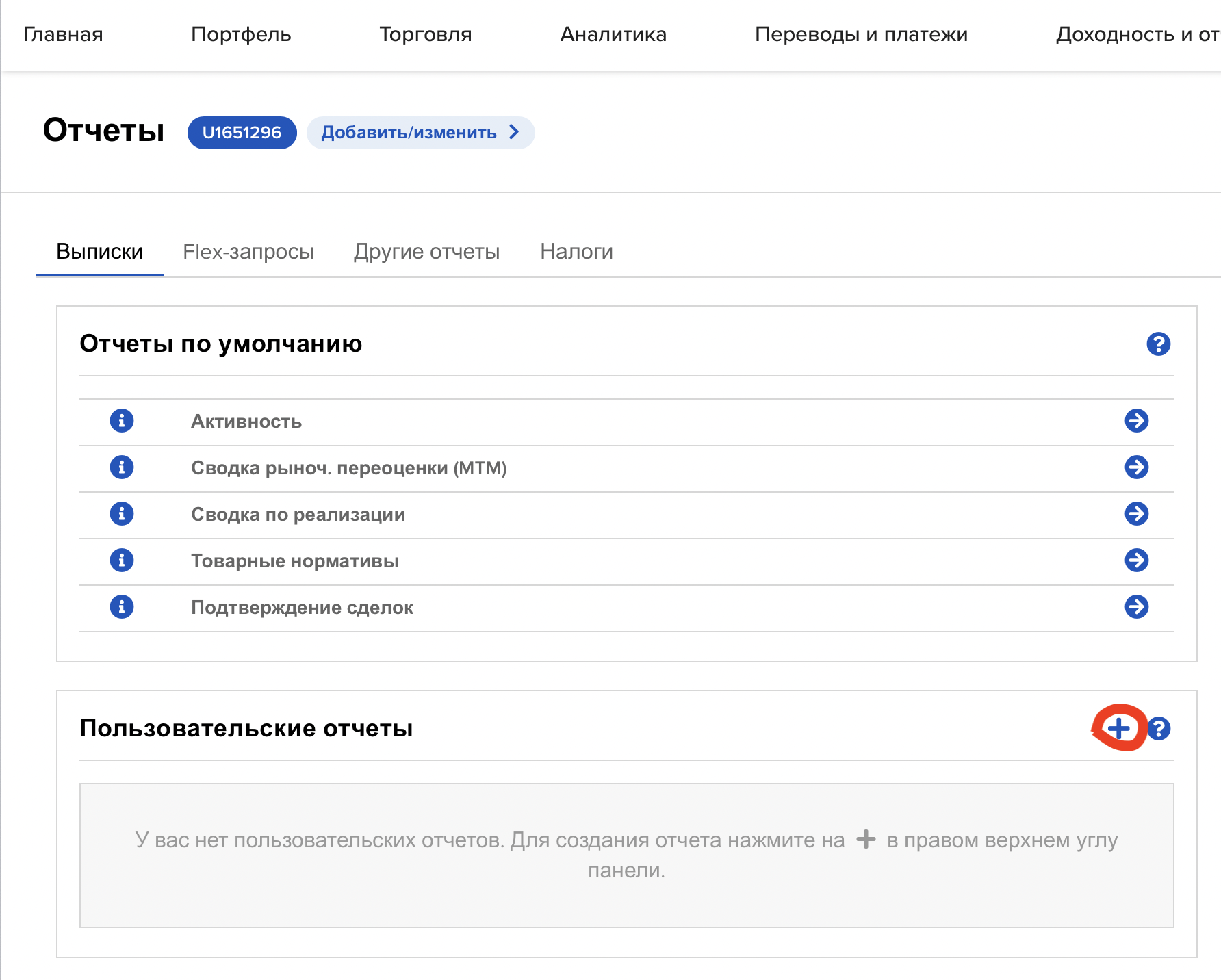Choose Подтверждение сделок report
The width and height of the screenshot is (1221, 980).
click(302, 608)
